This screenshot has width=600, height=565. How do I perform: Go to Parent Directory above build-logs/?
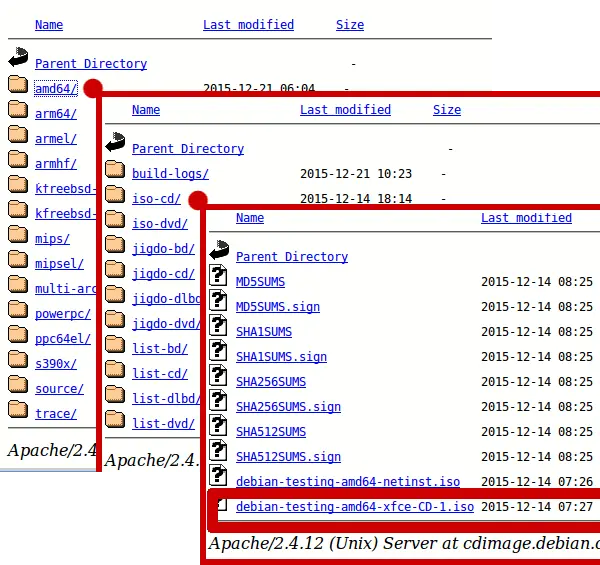coord(188,148)
